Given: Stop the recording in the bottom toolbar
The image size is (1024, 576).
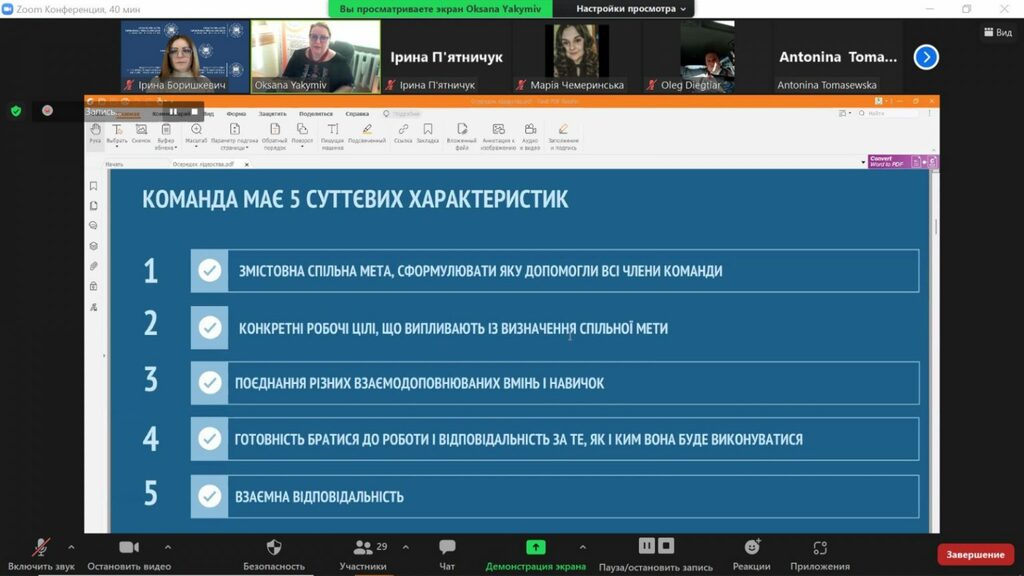Looking at the screenshot, I should [666, 545].
